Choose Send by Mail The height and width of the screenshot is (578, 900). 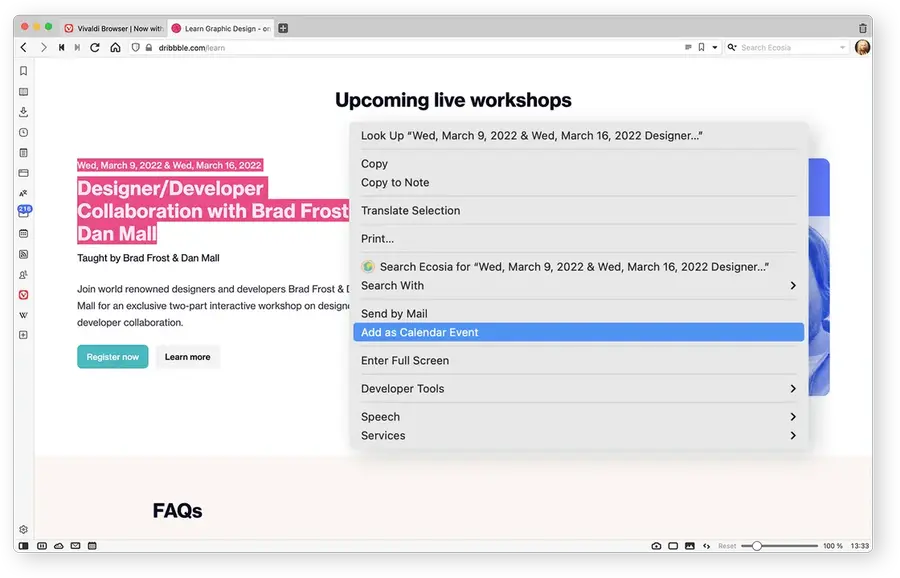579,313
